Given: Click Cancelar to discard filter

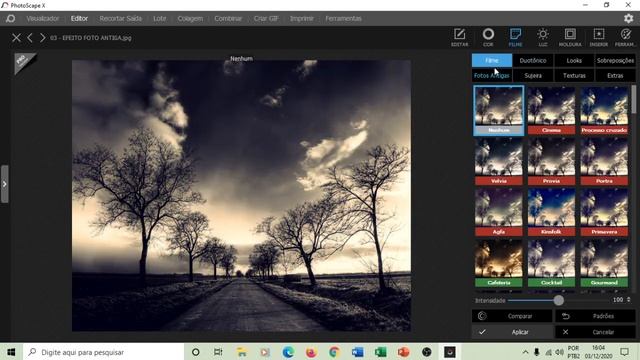Looking at the screenshot, I should pos(595,332).
